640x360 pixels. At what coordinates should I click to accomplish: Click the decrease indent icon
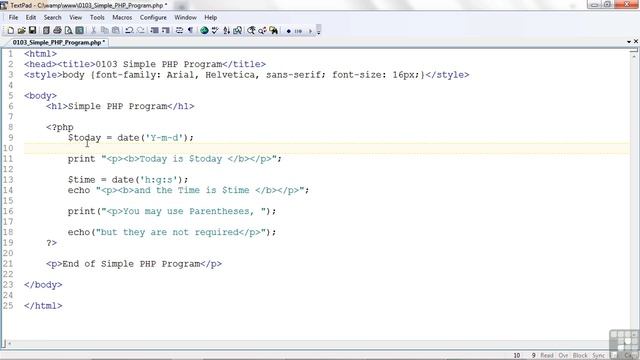(x=154, y=31)
